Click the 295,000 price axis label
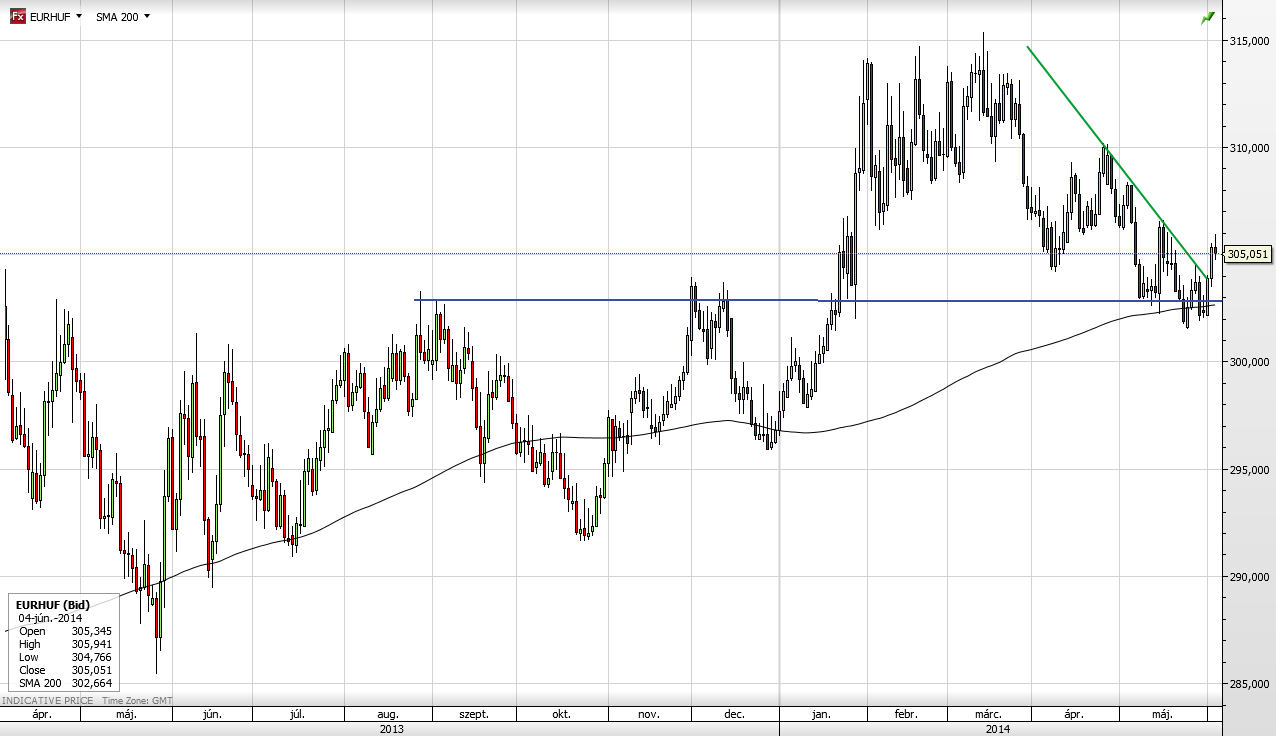Image resolution: width=1276 pixels, height=736 pixels. (x=1249, y=470)
